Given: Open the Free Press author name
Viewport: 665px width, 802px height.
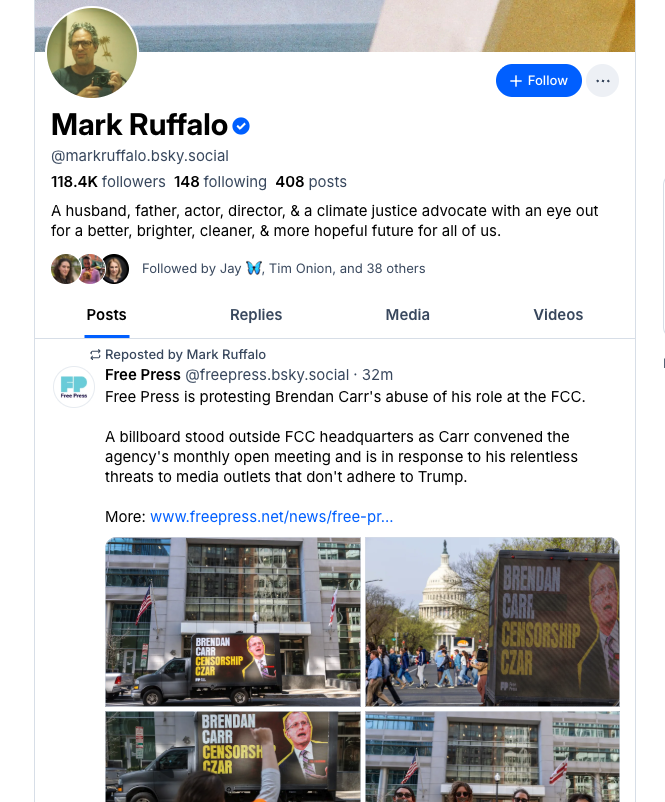Looking at the screenshot, I should [x=143, y=375].
